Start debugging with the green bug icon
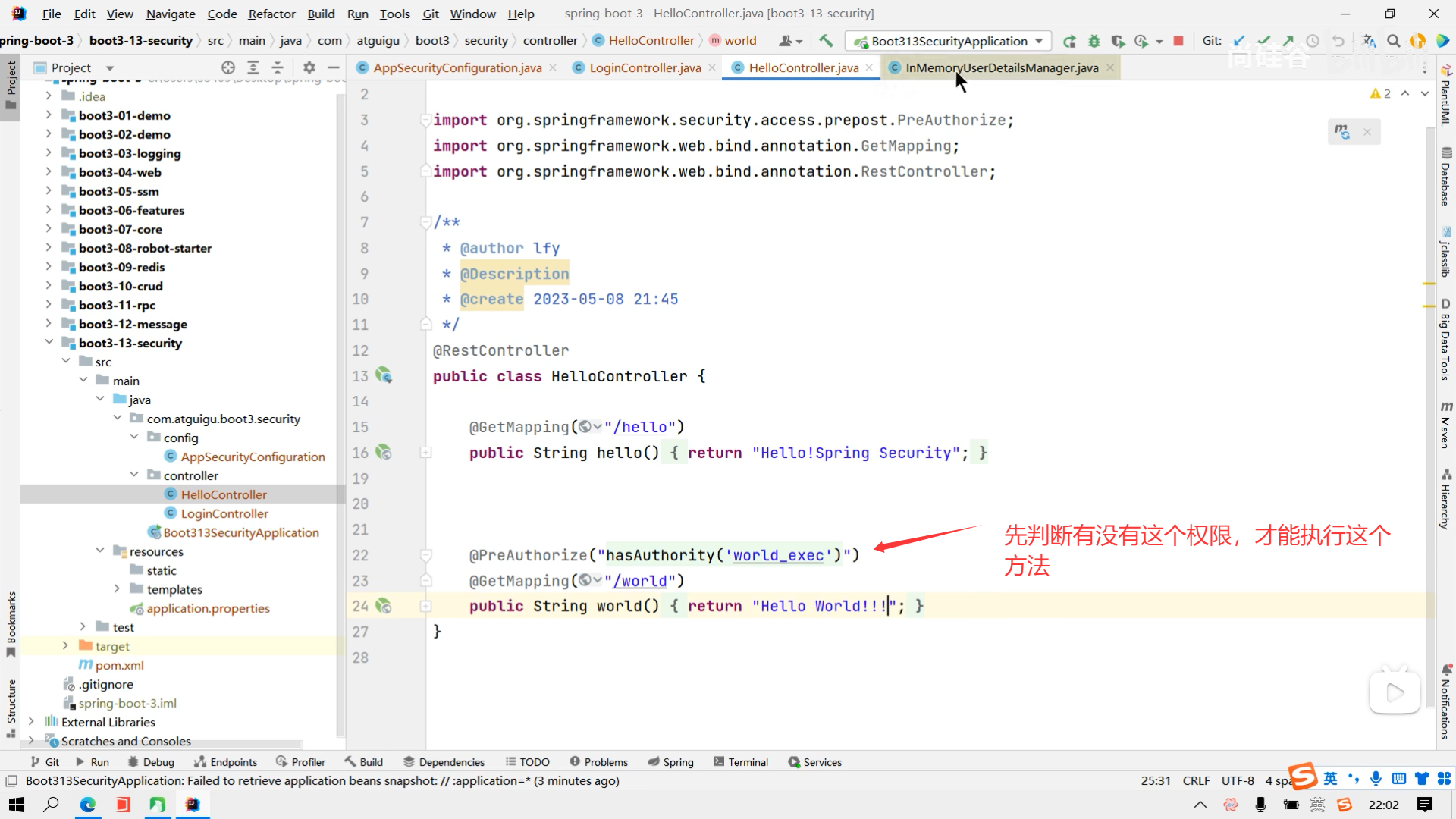 pos(1094,41)
